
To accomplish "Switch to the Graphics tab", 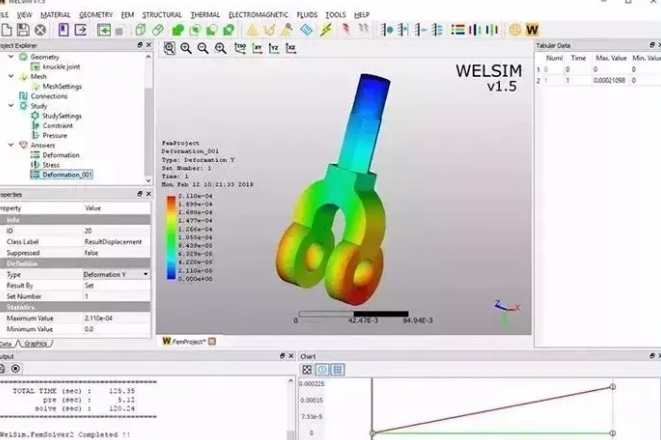I will (36, 343).
